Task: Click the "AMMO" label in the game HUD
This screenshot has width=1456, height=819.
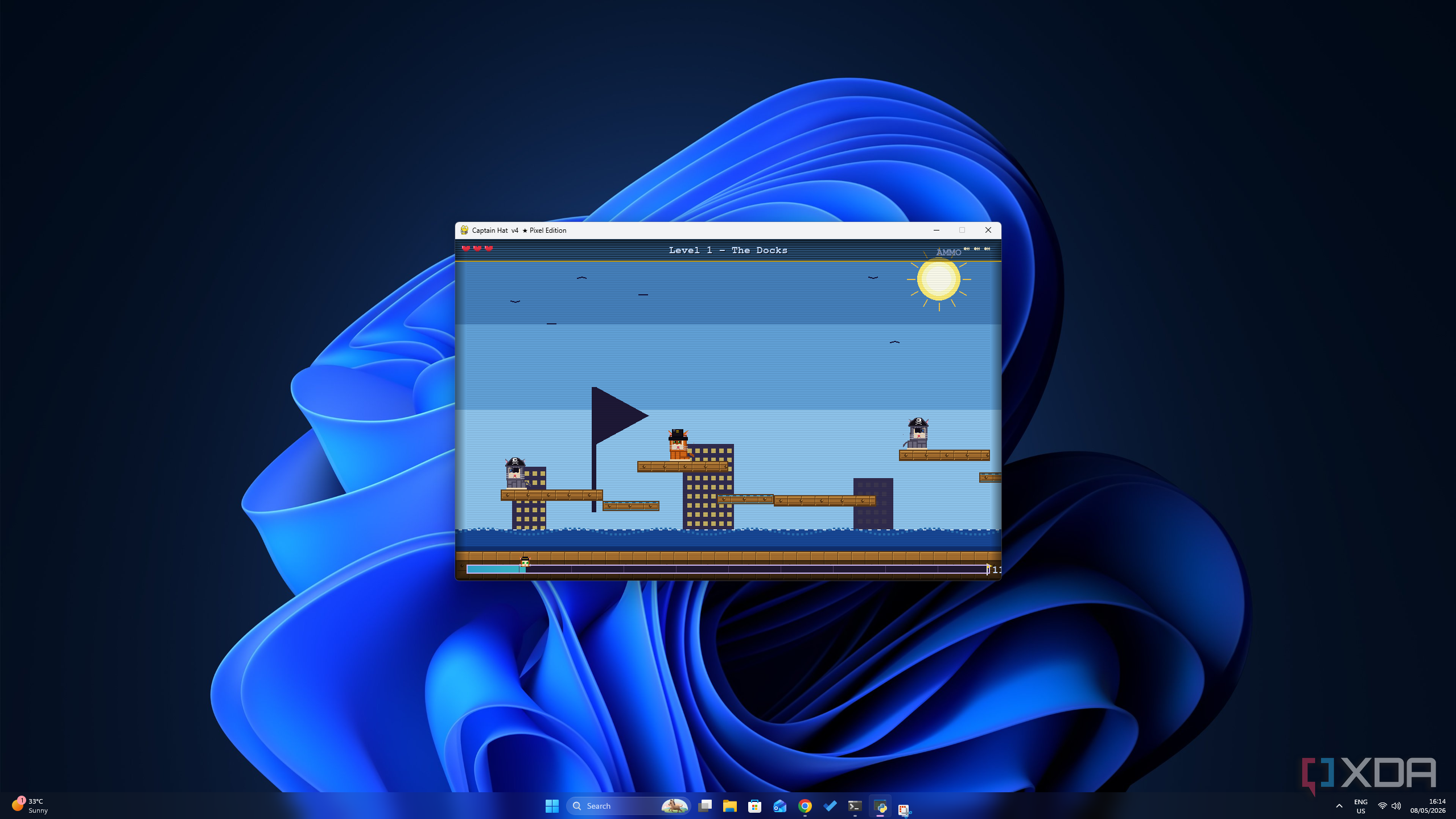Action: coord(948,252)
